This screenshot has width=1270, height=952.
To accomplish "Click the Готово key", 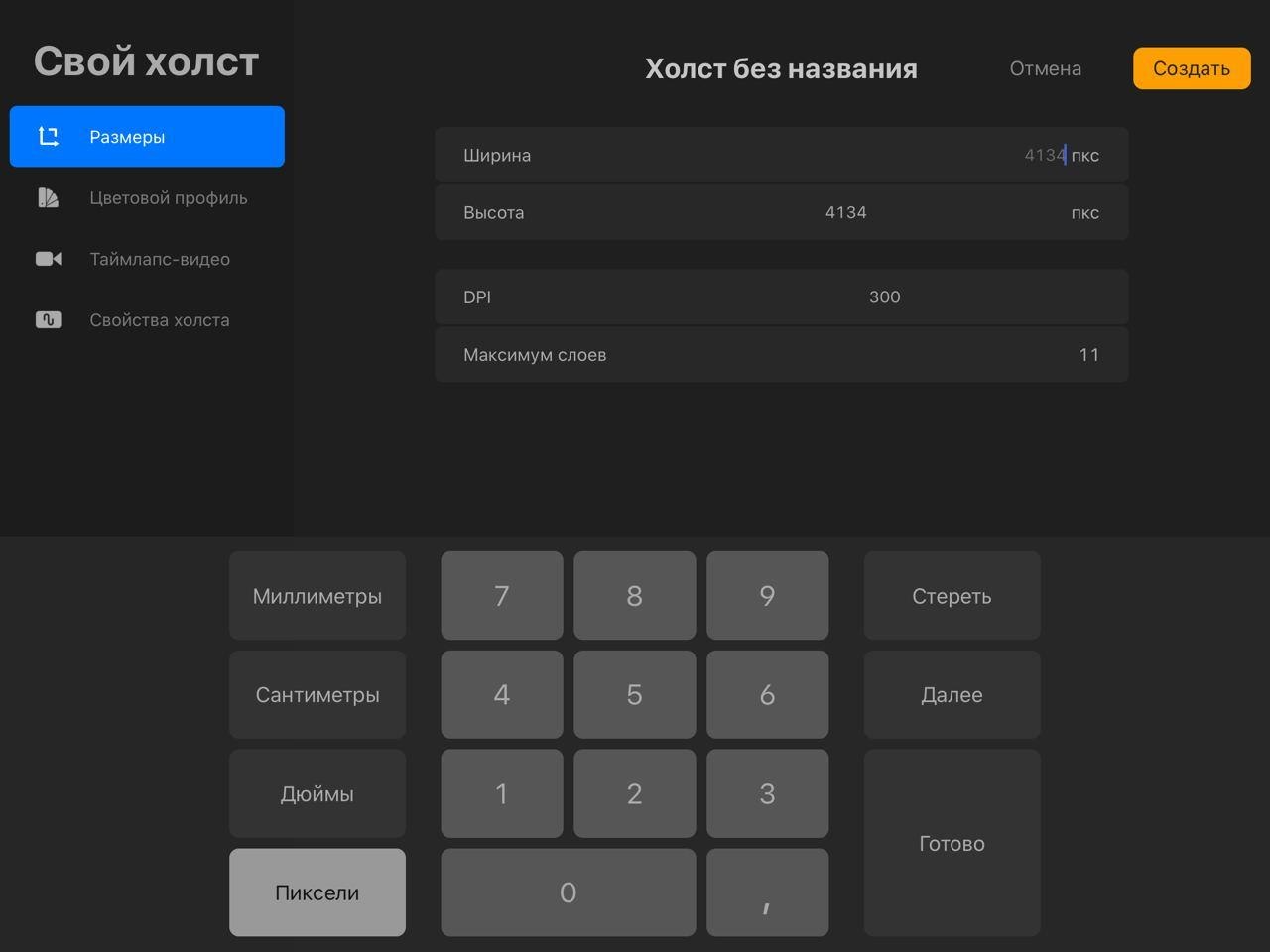I will tap(952, 843).
